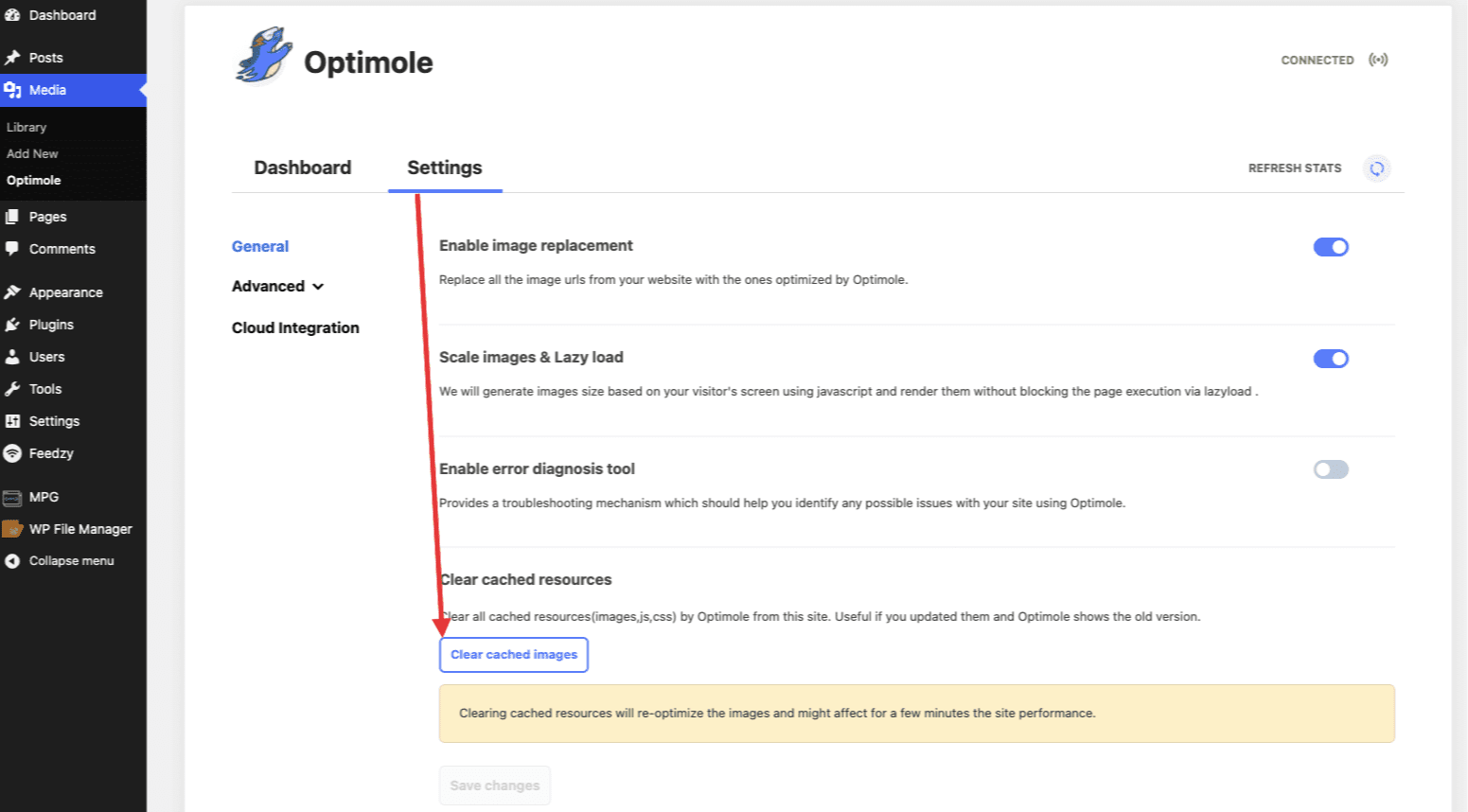The height and width of the screenshot is (812, 1468).
Task: Click the Appearance paintbrush icon
Action: coord(12,292)
